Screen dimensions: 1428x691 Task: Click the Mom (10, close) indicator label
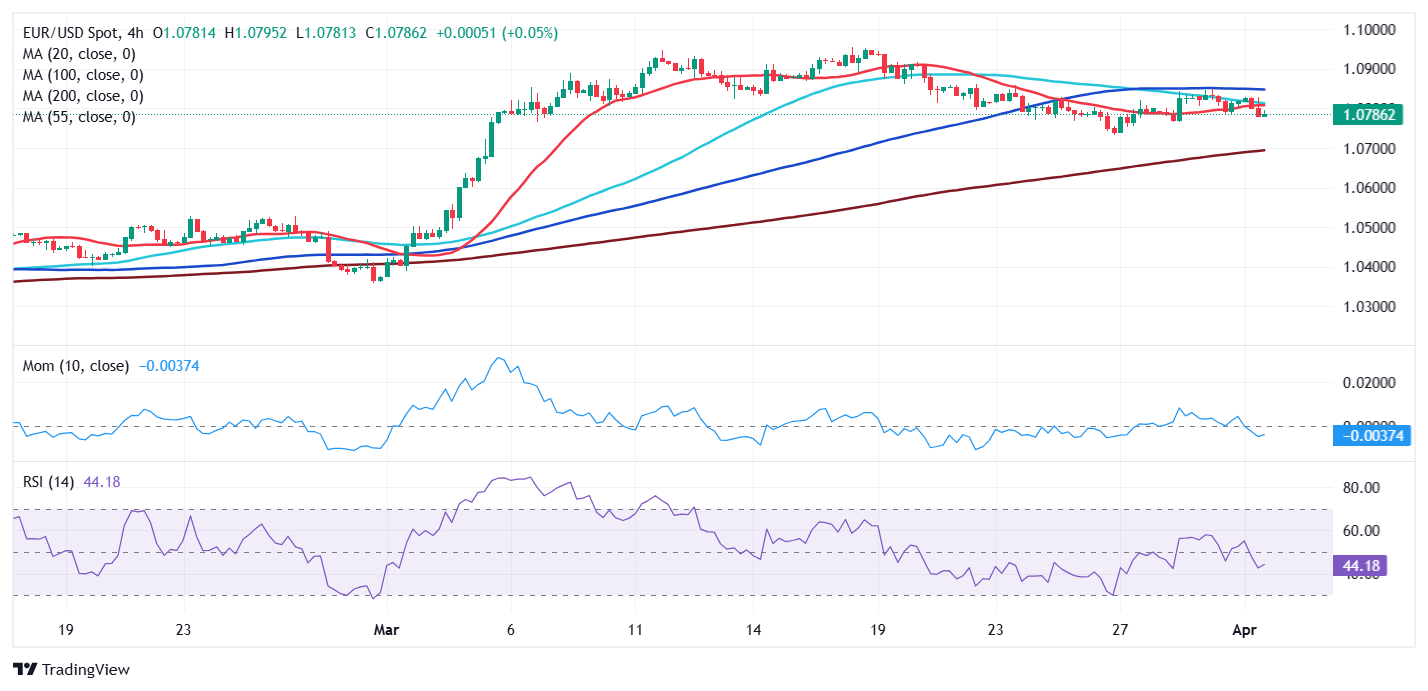pyautogui.click(x=76, y=366)
